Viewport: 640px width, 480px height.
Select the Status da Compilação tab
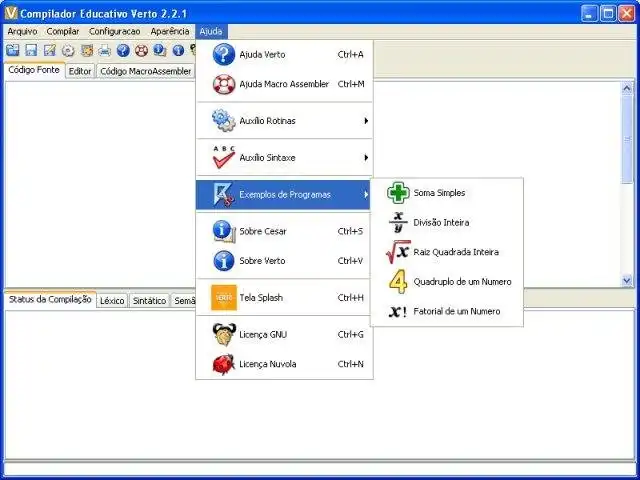[50, 299]
